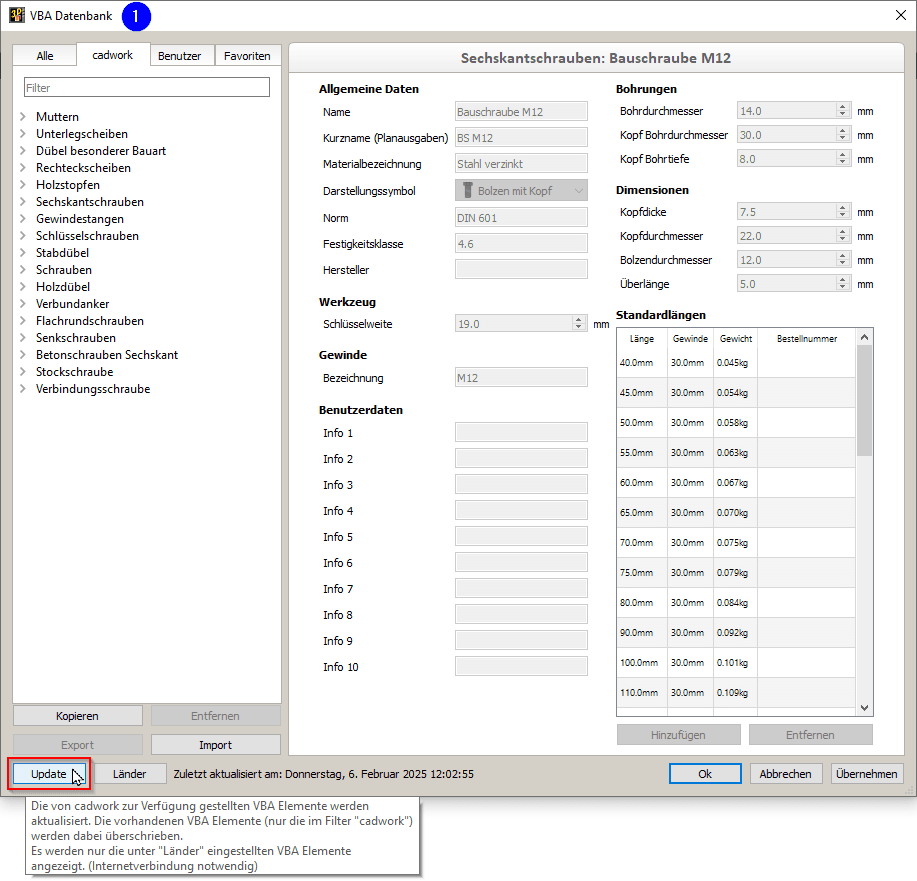Click into the Filter search field
Screen dimensions: 917x881
(x=146, y=88)
